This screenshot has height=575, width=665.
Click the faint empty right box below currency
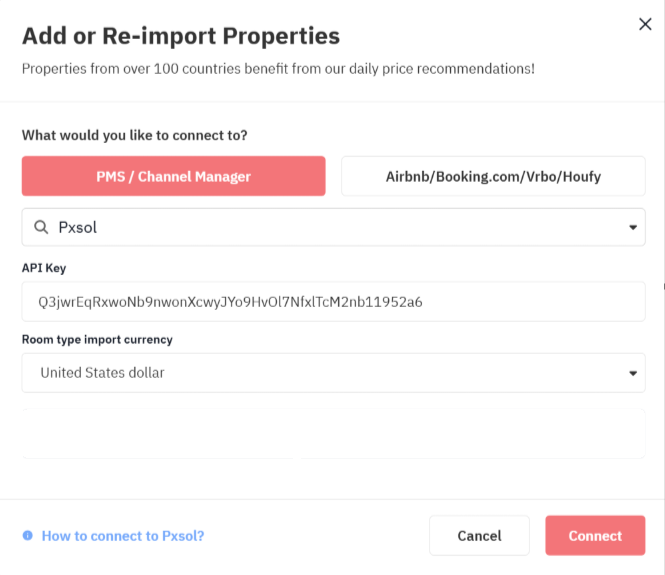473,433
